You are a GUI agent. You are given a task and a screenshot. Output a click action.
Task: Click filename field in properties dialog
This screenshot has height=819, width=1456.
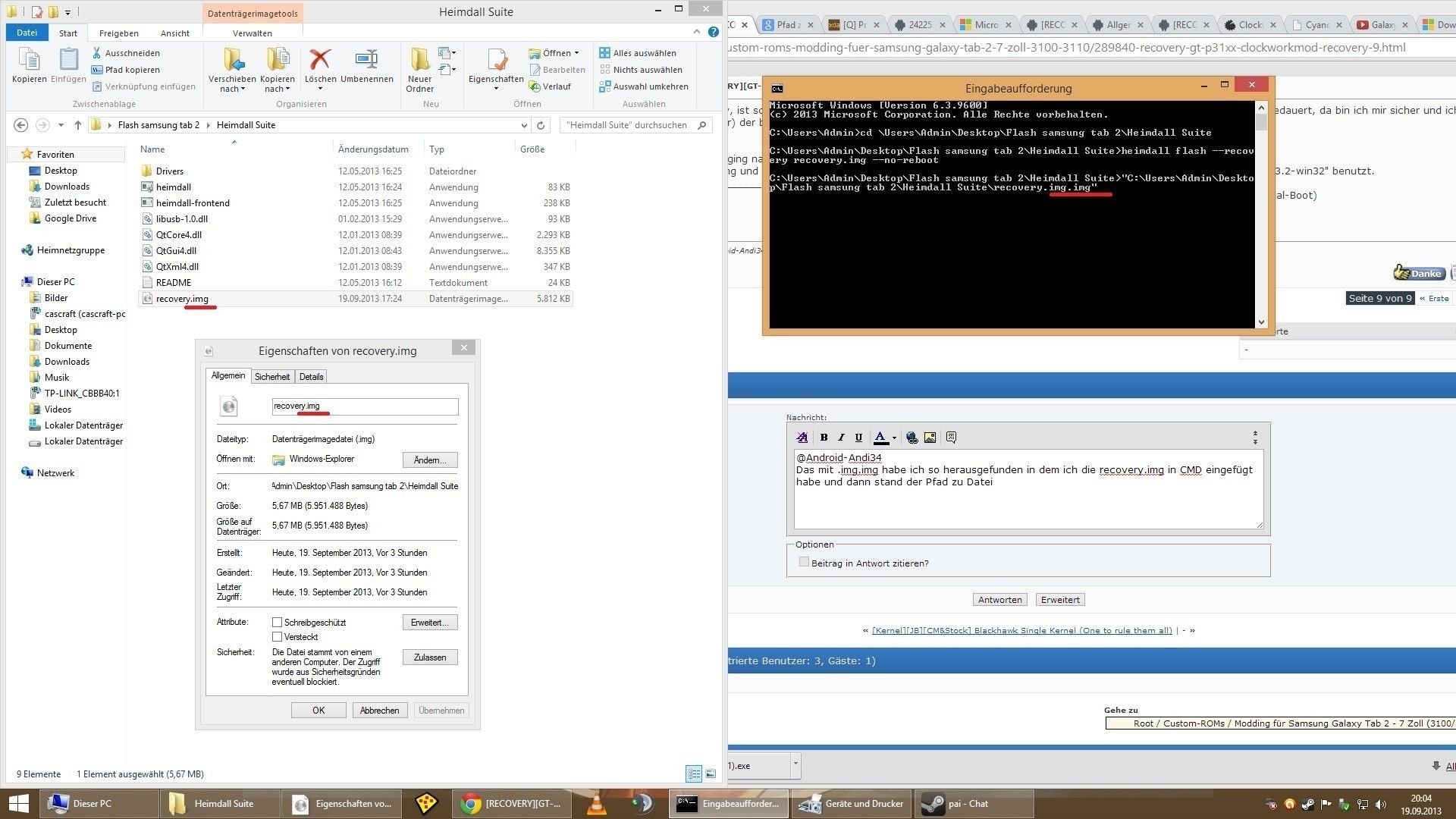tap(365, 406)
